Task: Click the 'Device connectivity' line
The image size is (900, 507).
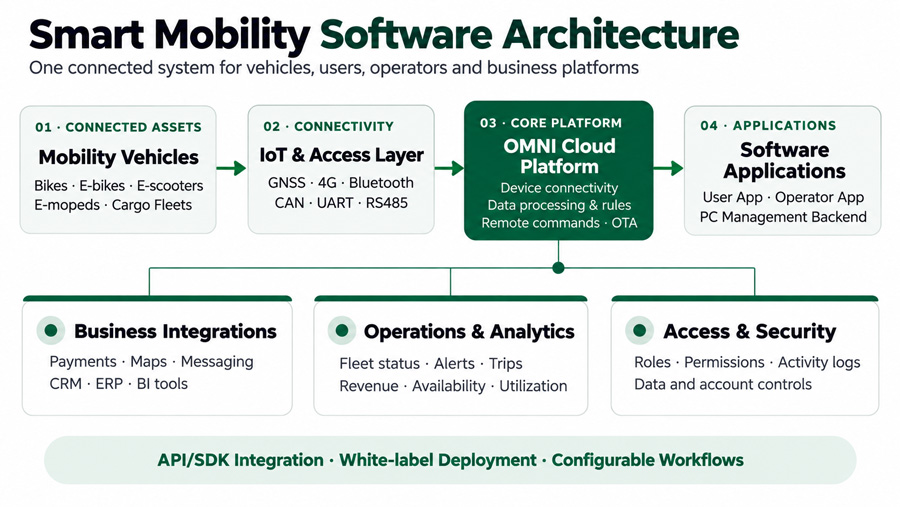Action: (559, 188)
